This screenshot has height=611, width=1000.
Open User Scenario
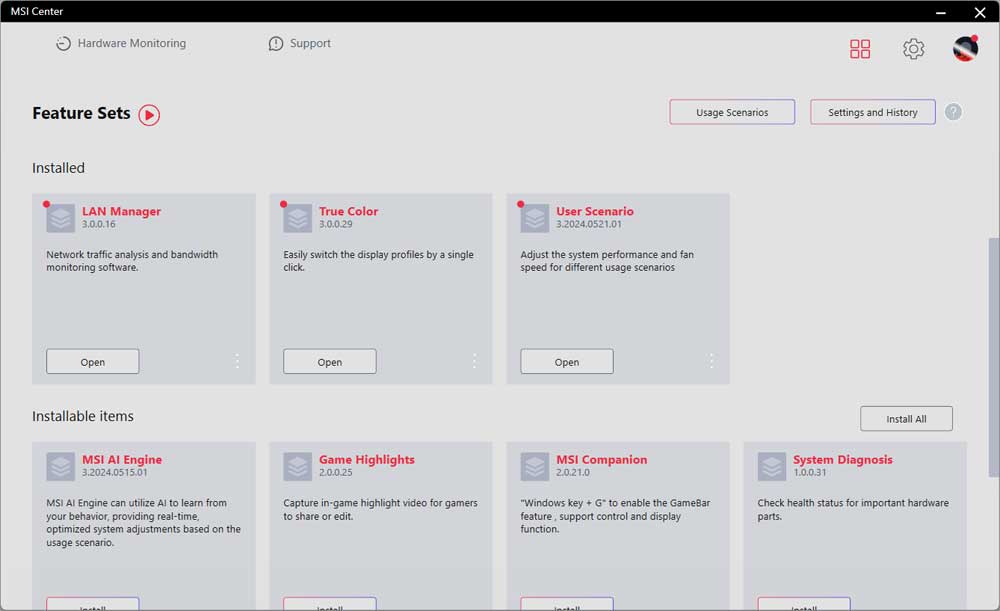pyautogui.click(x=567, y=362)
